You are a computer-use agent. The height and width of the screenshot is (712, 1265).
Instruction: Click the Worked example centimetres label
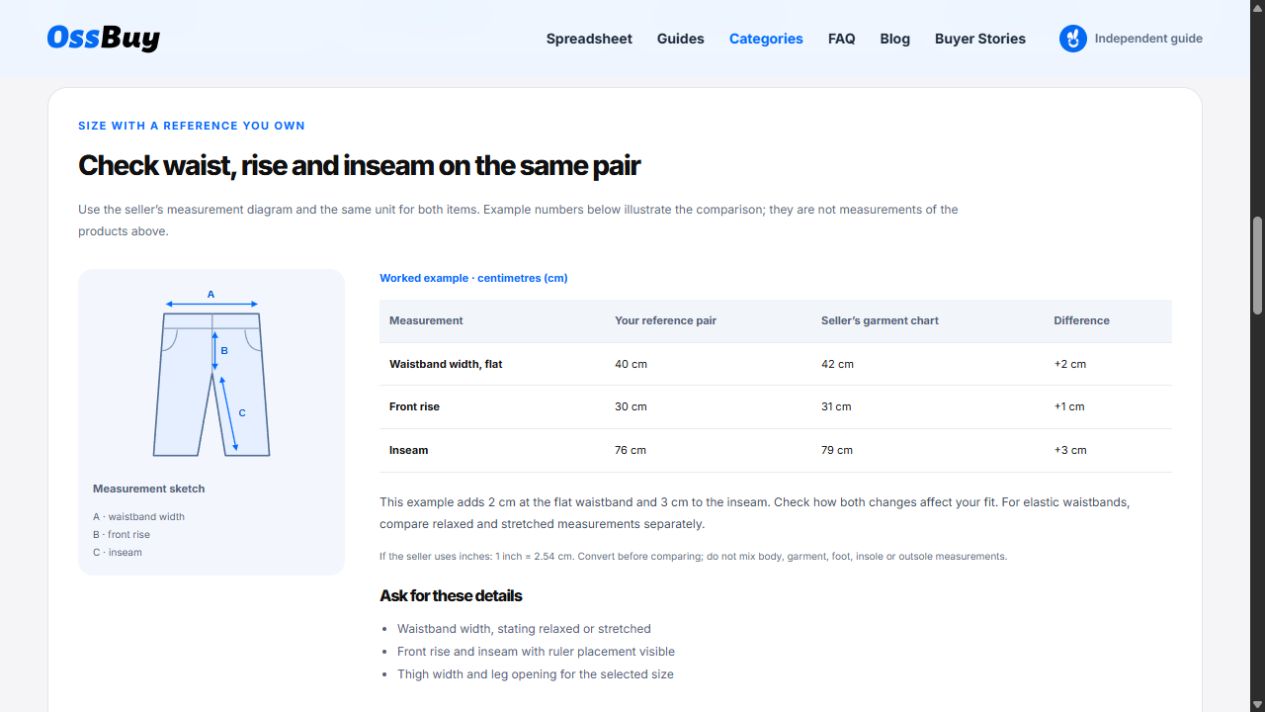coord(473,278)
